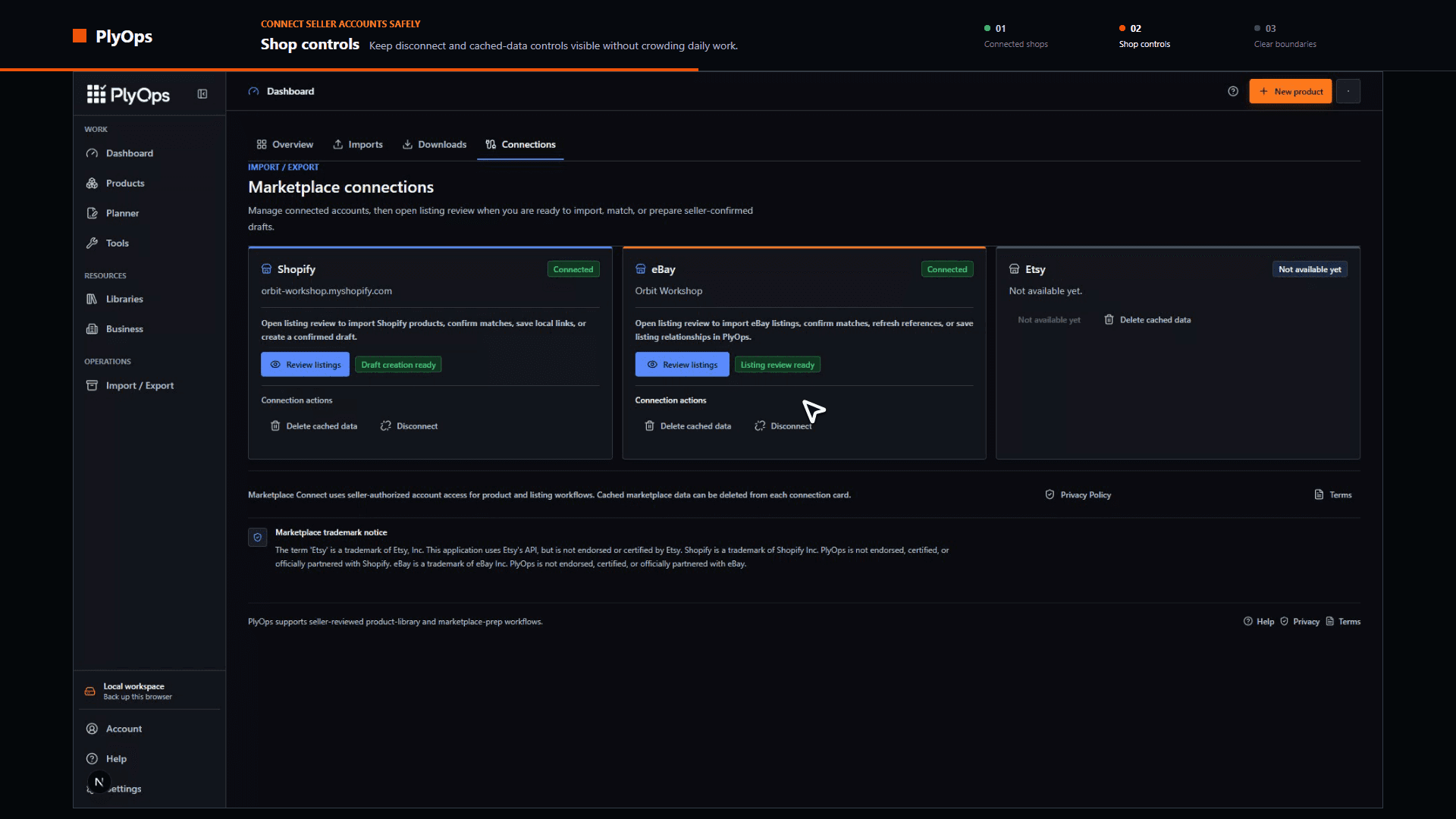This screenshot has height=819, width=1456.
Task: Click the round N badge near Settings
Action: (x=99, y=782)
